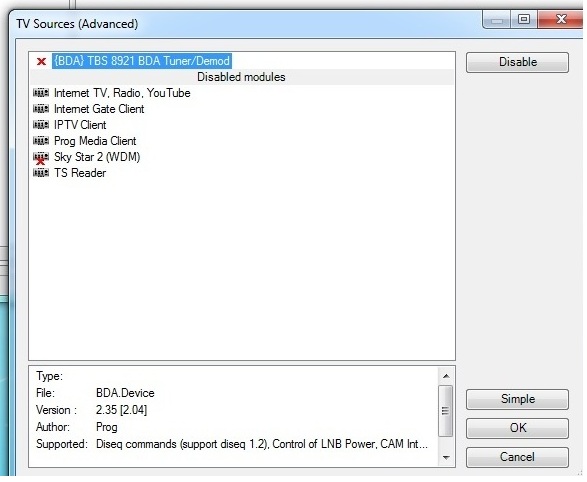Confirm with the OK button

click(517, 428)
